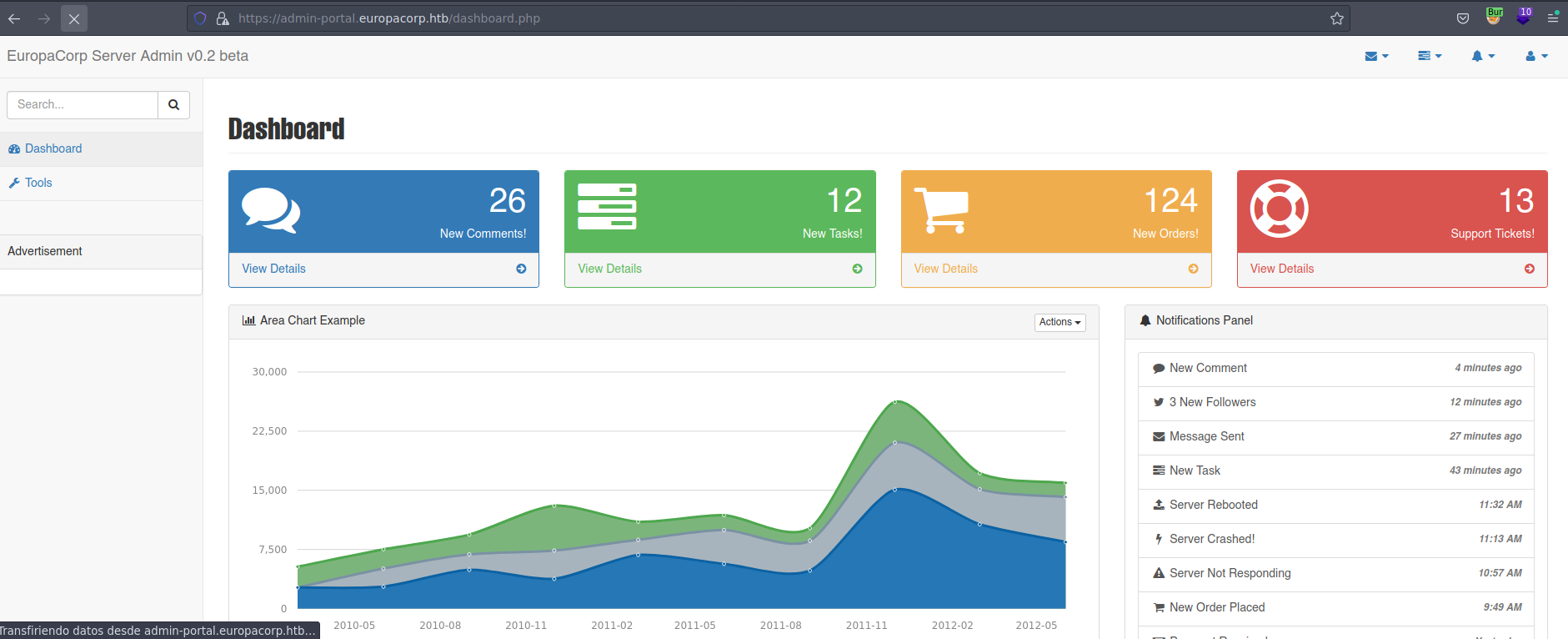Viewport: 1568px width, 639px height.
Task: Click the magnifier search button
Action: (173, 105)
